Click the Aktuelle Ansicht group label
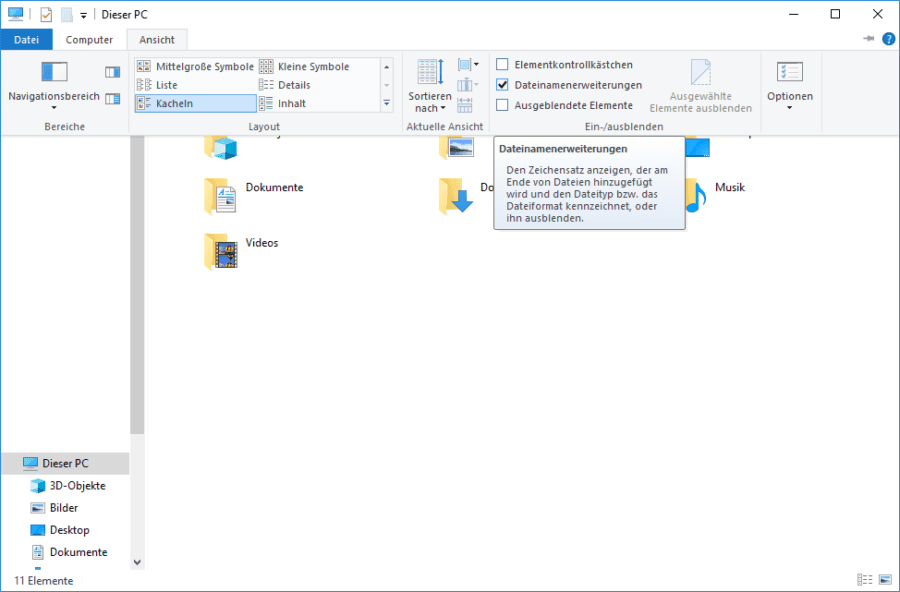The width and height of the screenshot is (900, 592). [445, 126]
